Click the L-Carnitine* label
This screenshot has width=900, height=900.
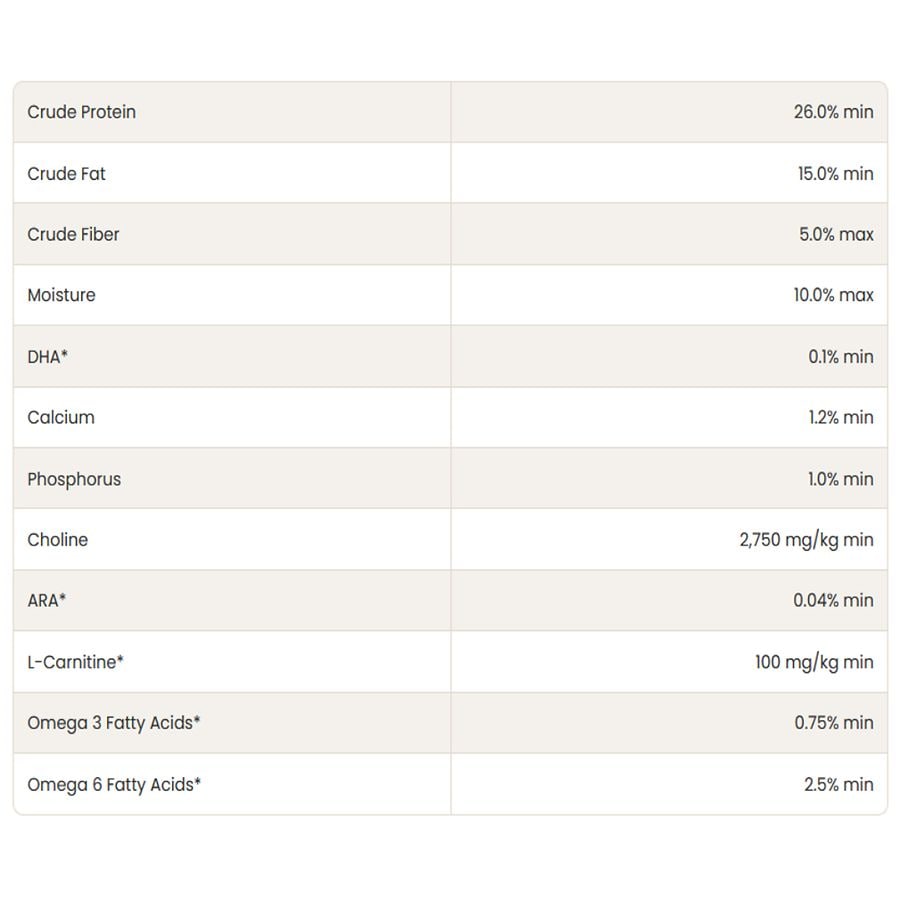tap(75, 662)
